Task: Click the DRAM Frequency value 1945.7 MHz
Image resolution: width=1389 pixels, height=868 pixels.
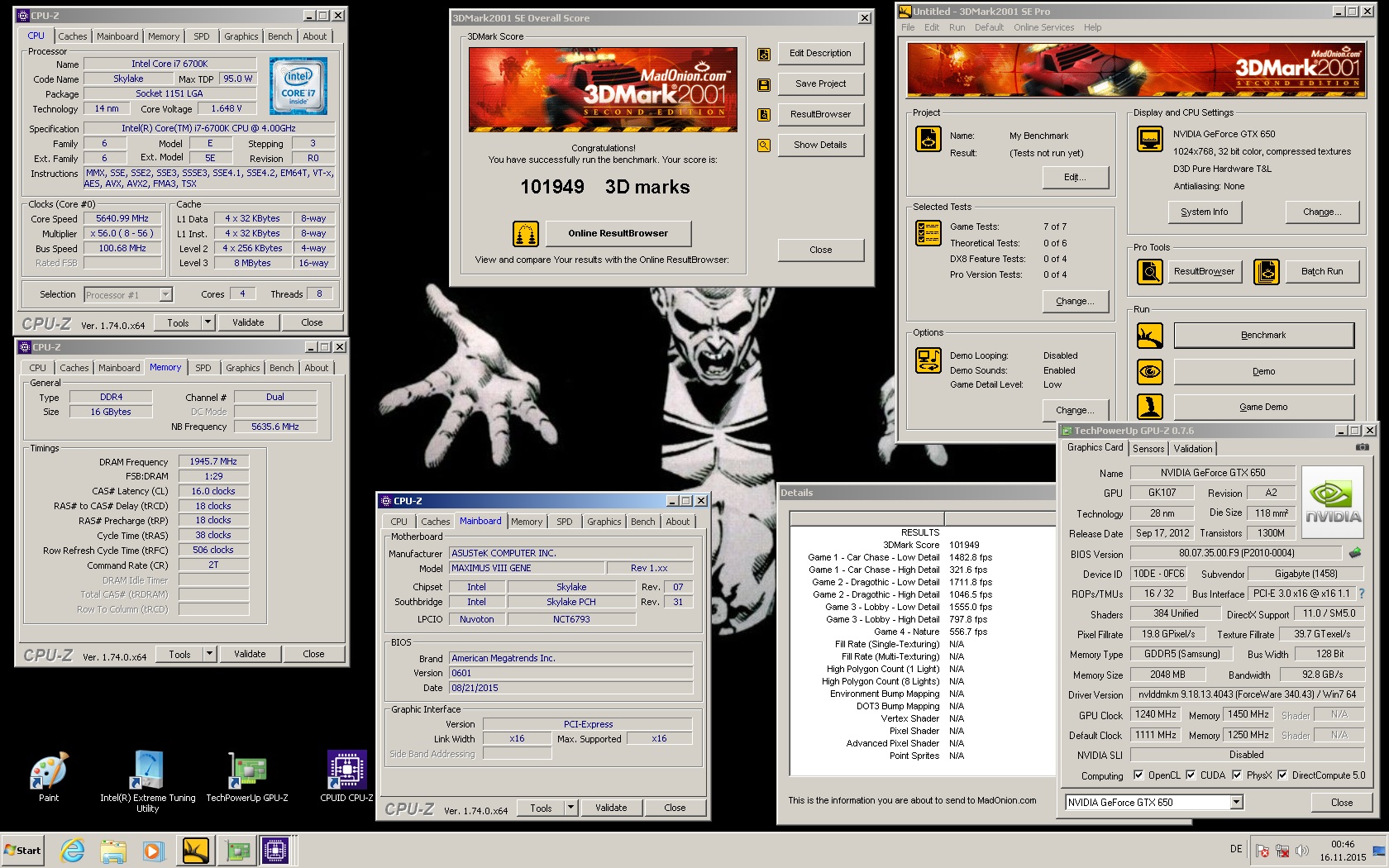Action: point(213,462)
